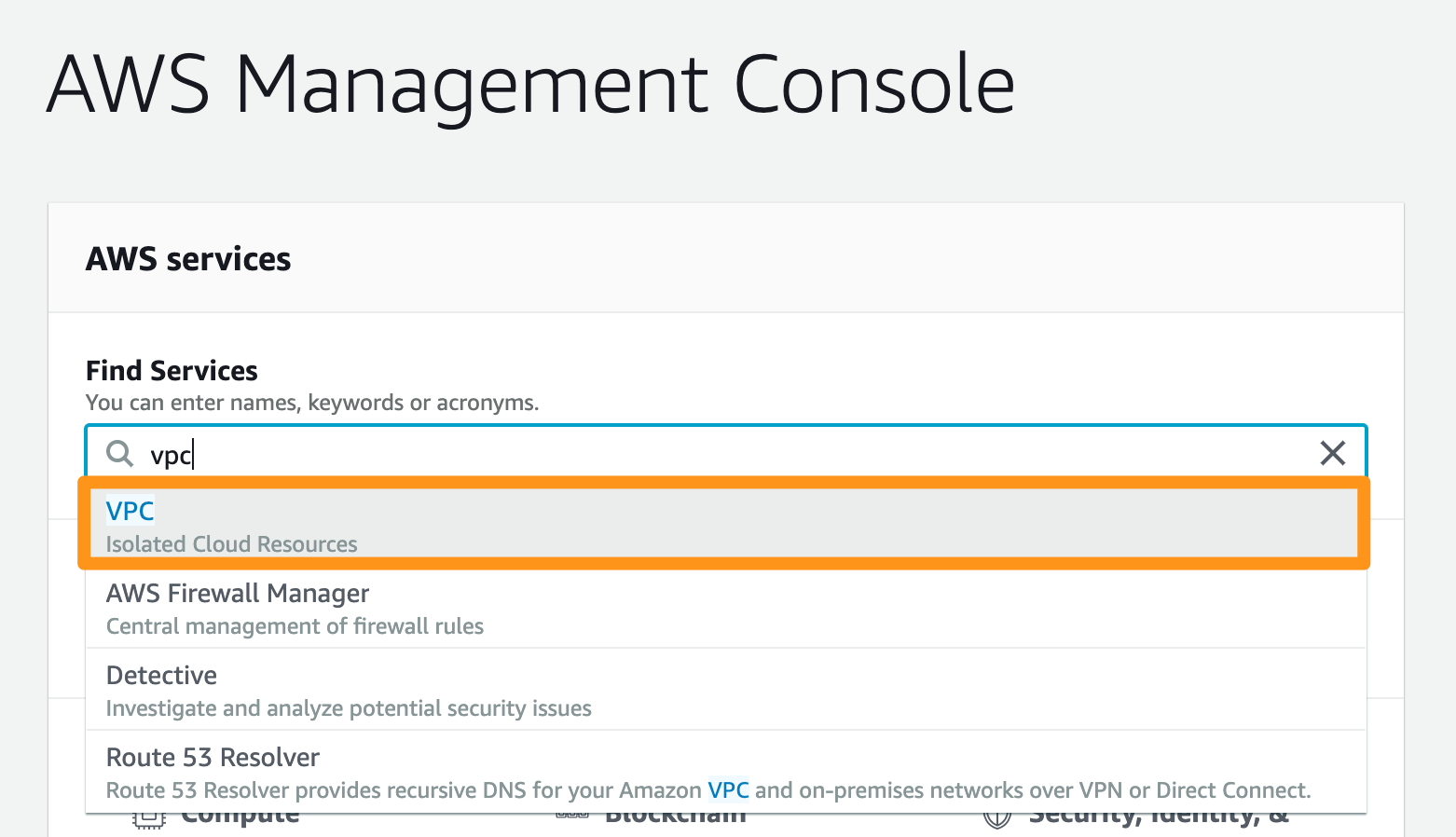The image size is (1456, 837).
Task: Click the X to clear the search
Action: [x=1332, y=453]
